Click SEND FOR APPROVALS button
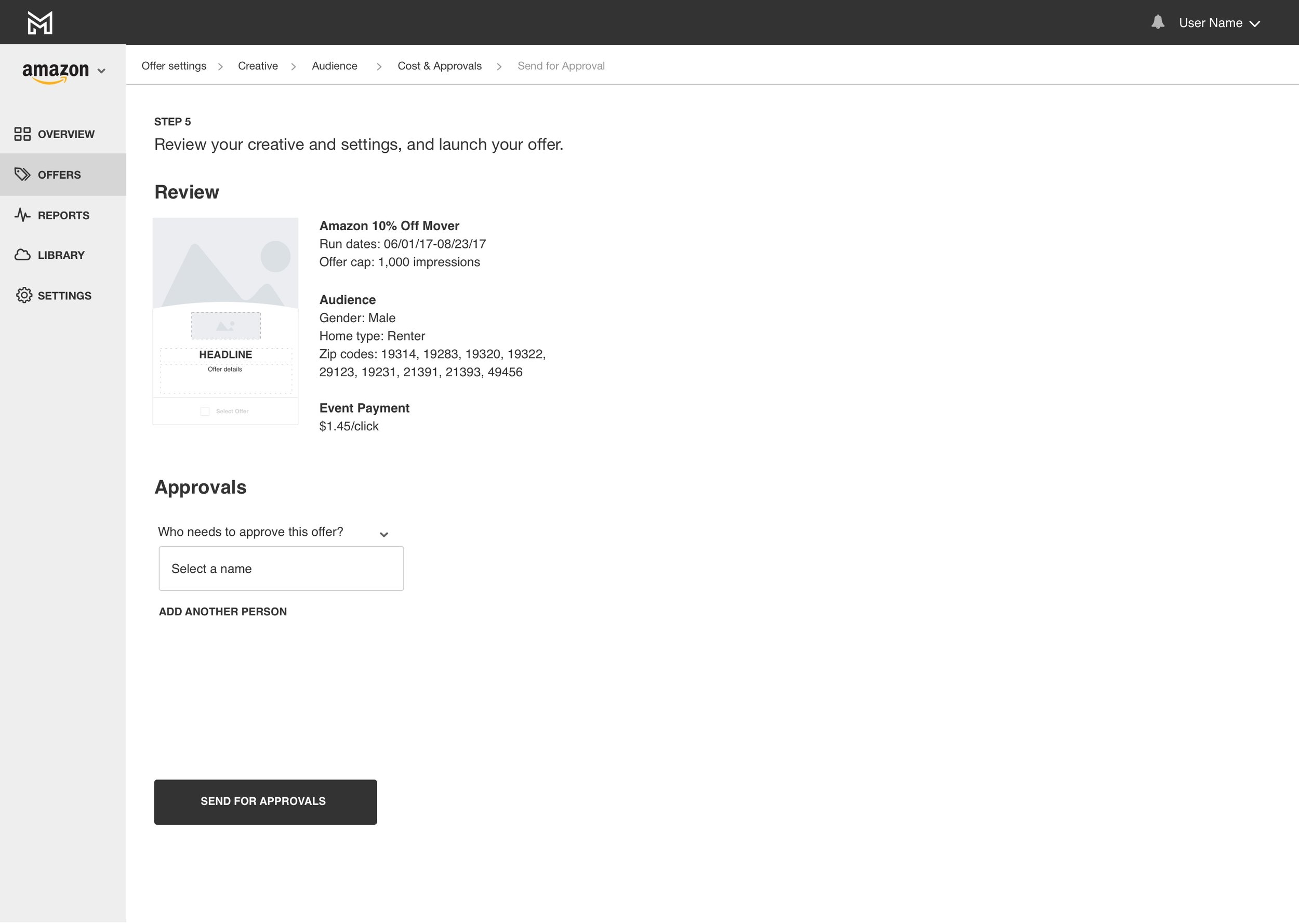The height and width of the screenshot is (924, 1299). click(x=266, y=802)
